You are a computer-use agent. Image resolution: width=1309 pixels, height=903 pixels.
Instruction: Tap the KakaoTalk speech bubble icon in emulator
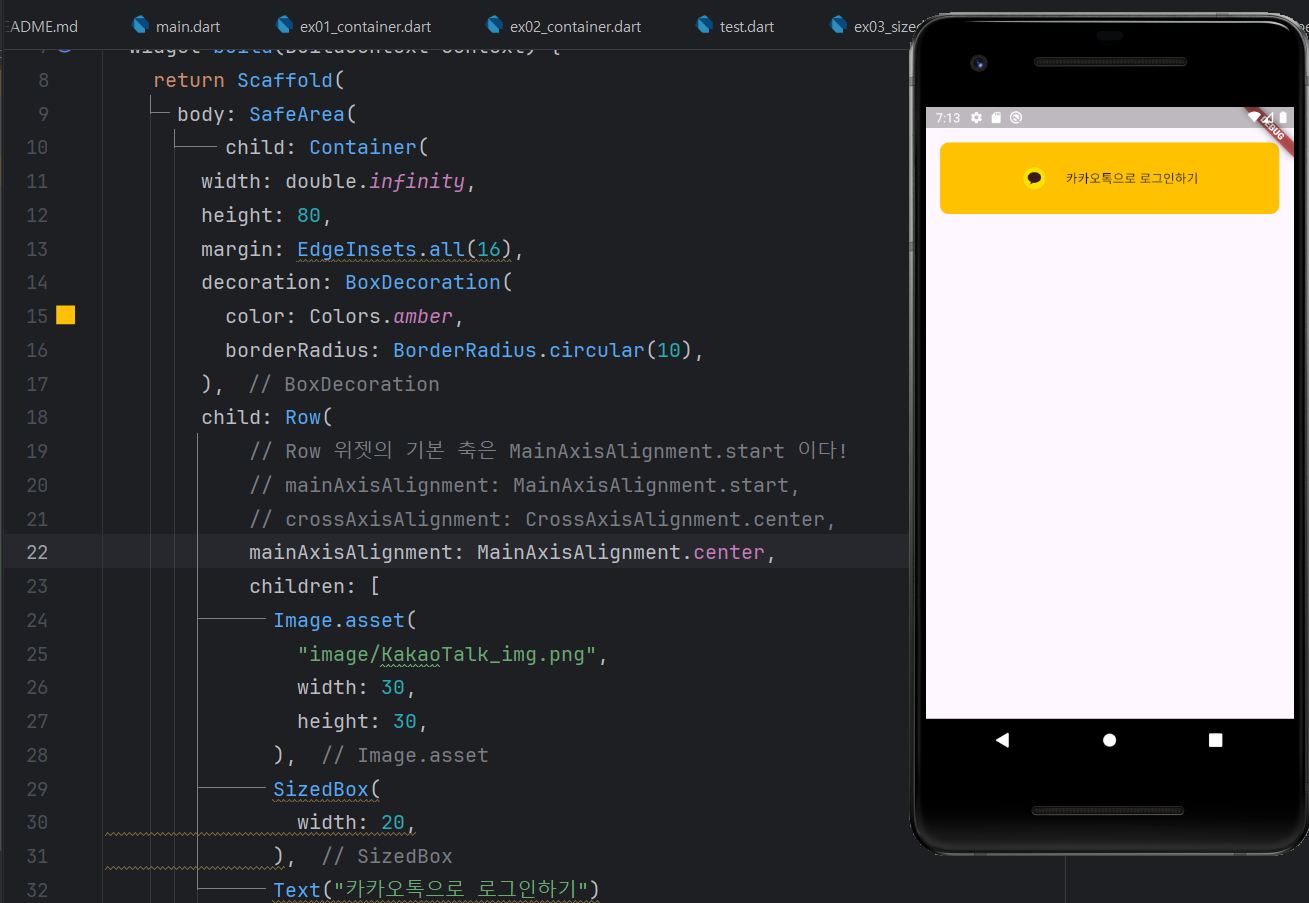click(x=1035, y=178)
